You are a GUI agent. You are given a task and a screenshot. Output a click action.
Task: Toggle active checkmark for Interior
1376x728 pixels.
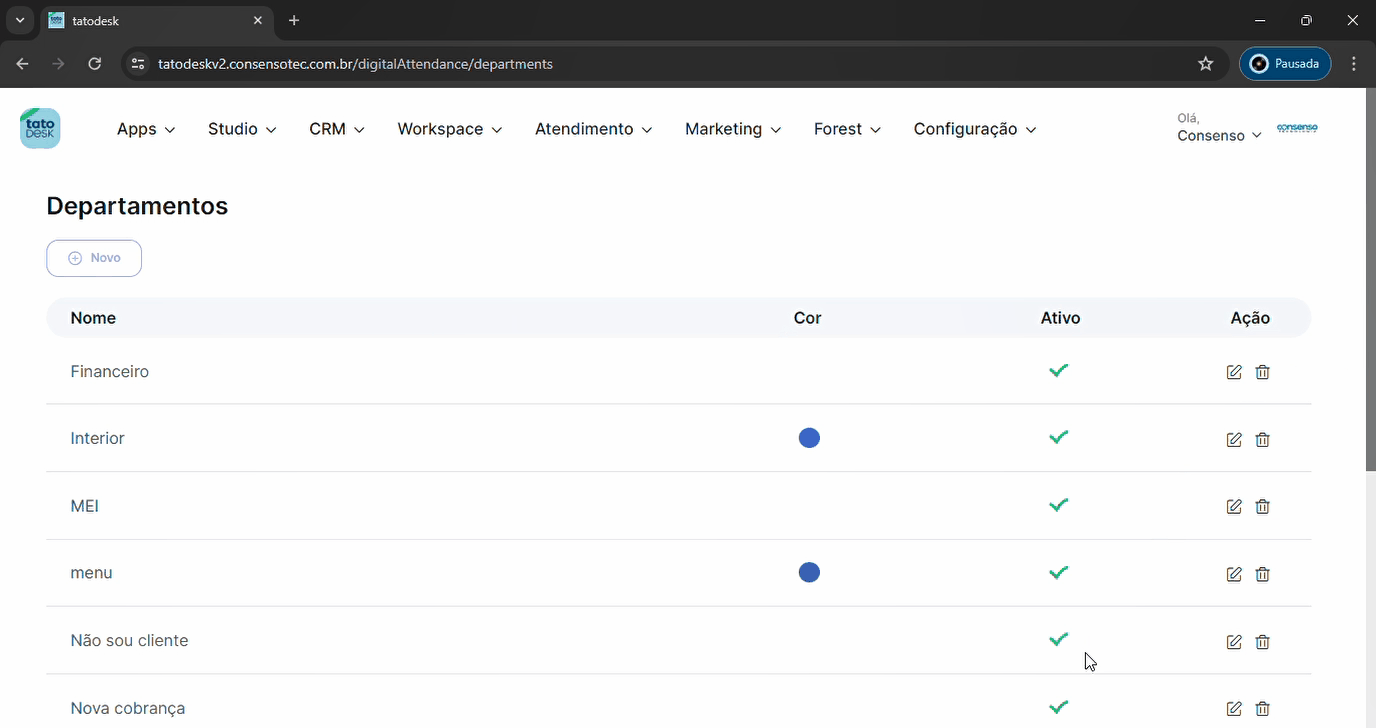[1059, 438]
